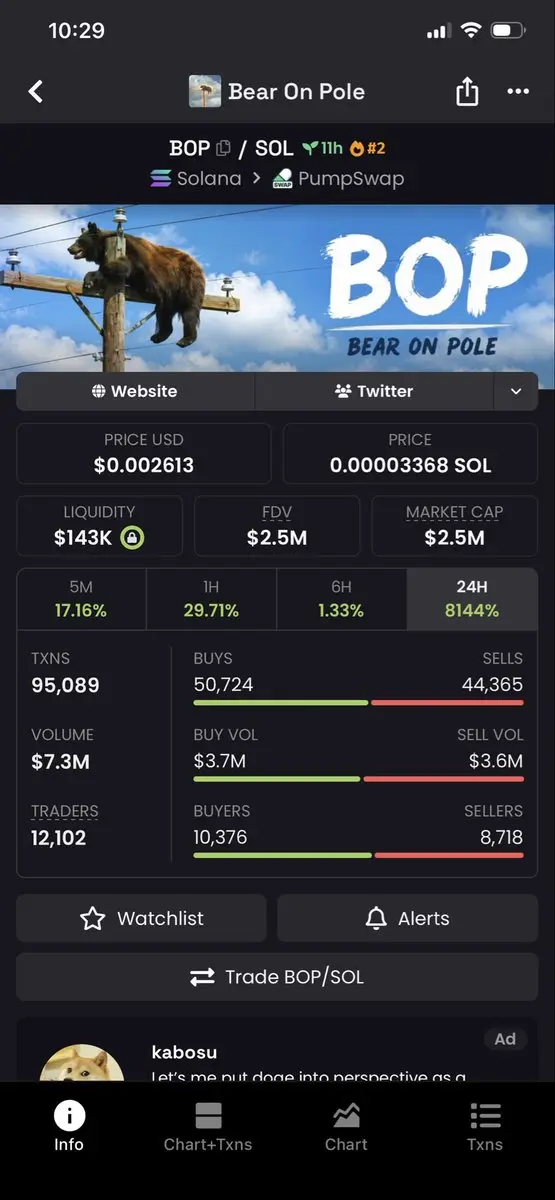
Task: Tap Trade BOP/SOL button
Action: 277,977
